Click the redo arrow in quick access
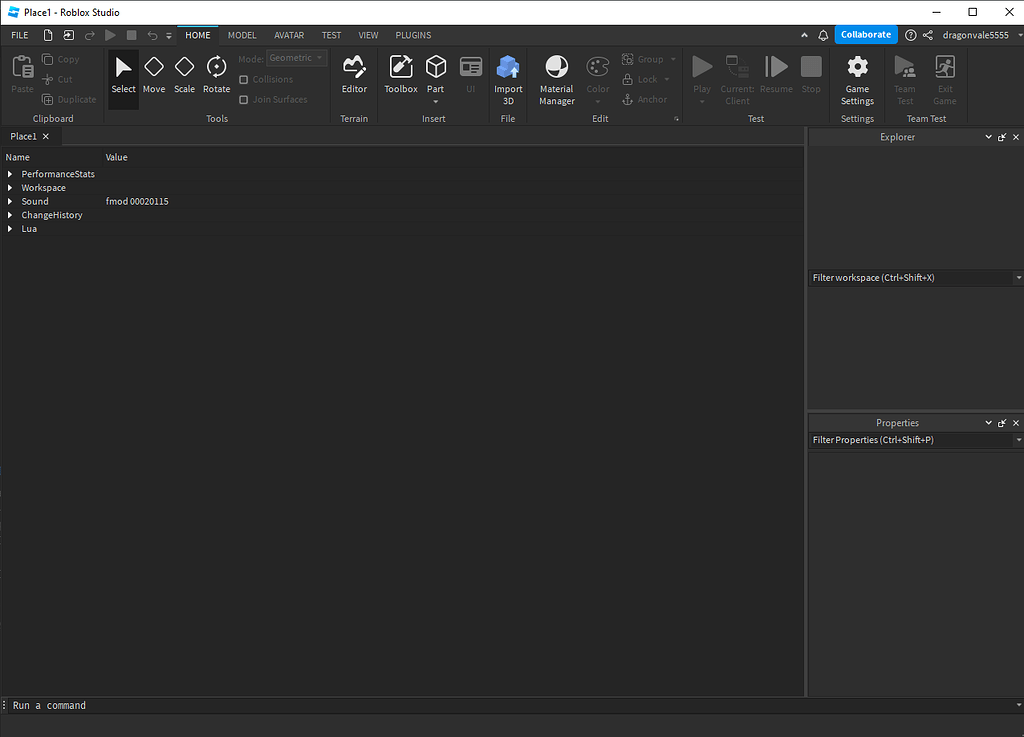This screenshot has width=1024, height=737. click(x=89, y=35)
